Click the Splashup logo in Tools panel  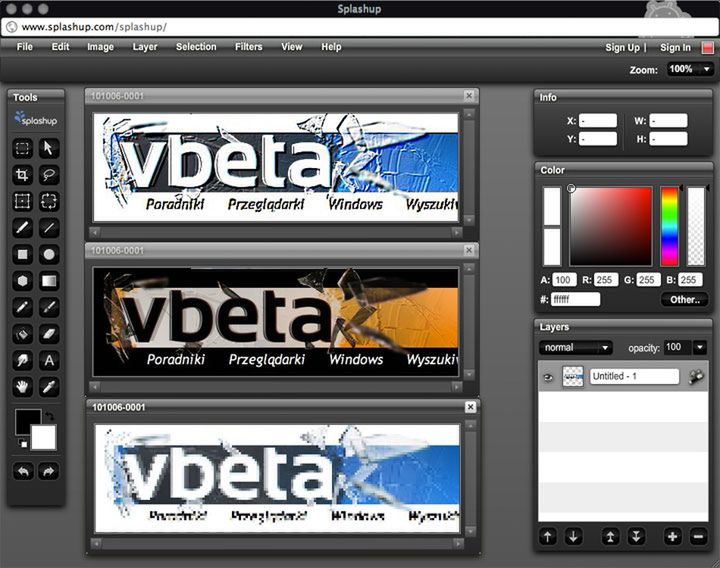(36, 119)
